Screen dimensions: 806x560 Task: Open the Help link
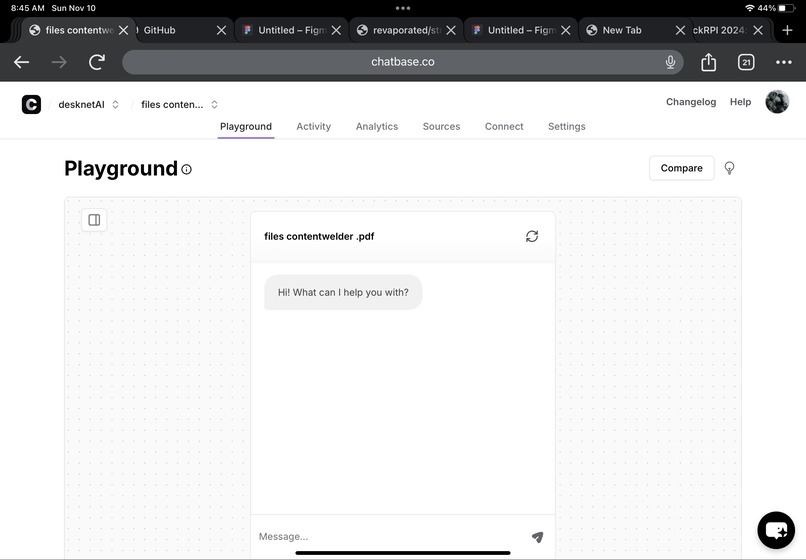(740, 102)
